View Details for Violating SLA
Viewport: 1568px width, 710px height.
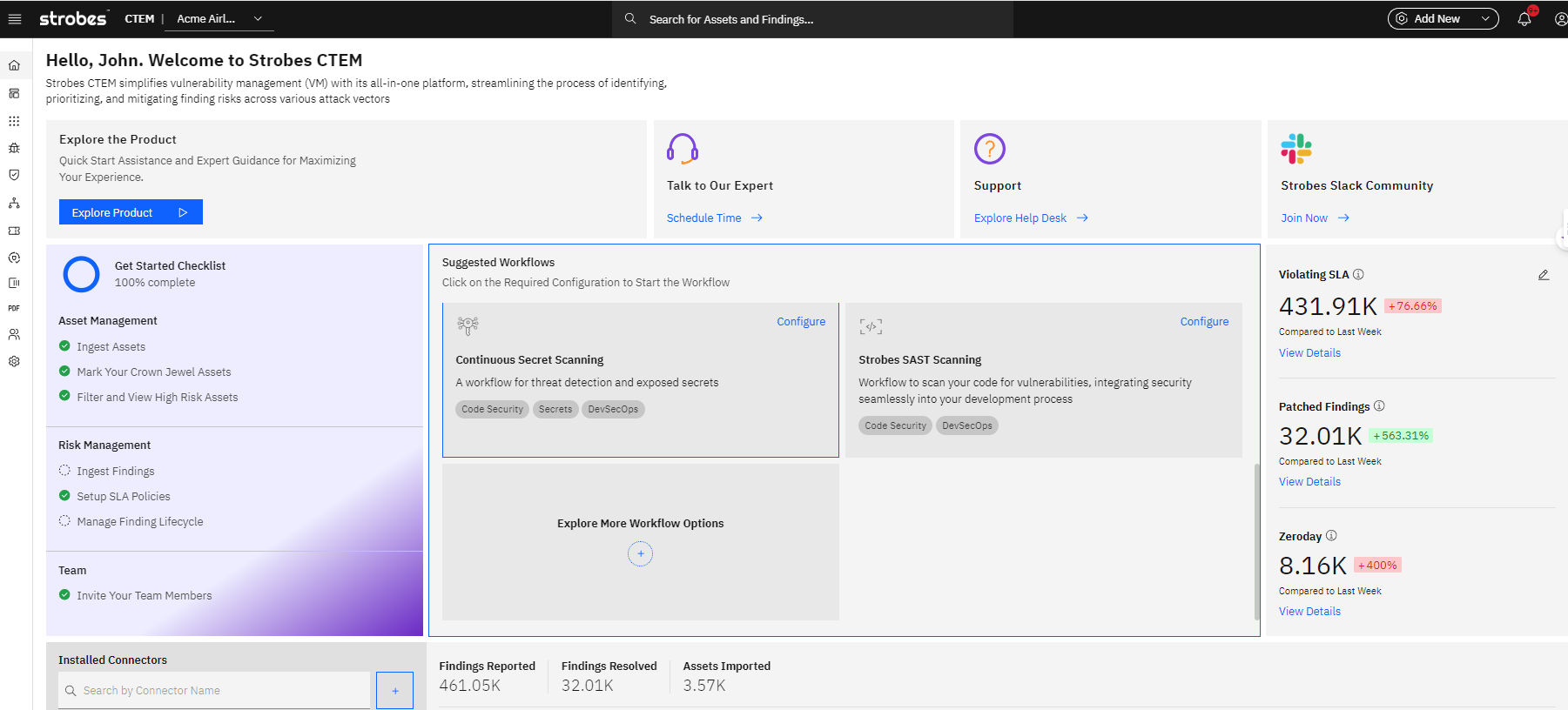1309,352
